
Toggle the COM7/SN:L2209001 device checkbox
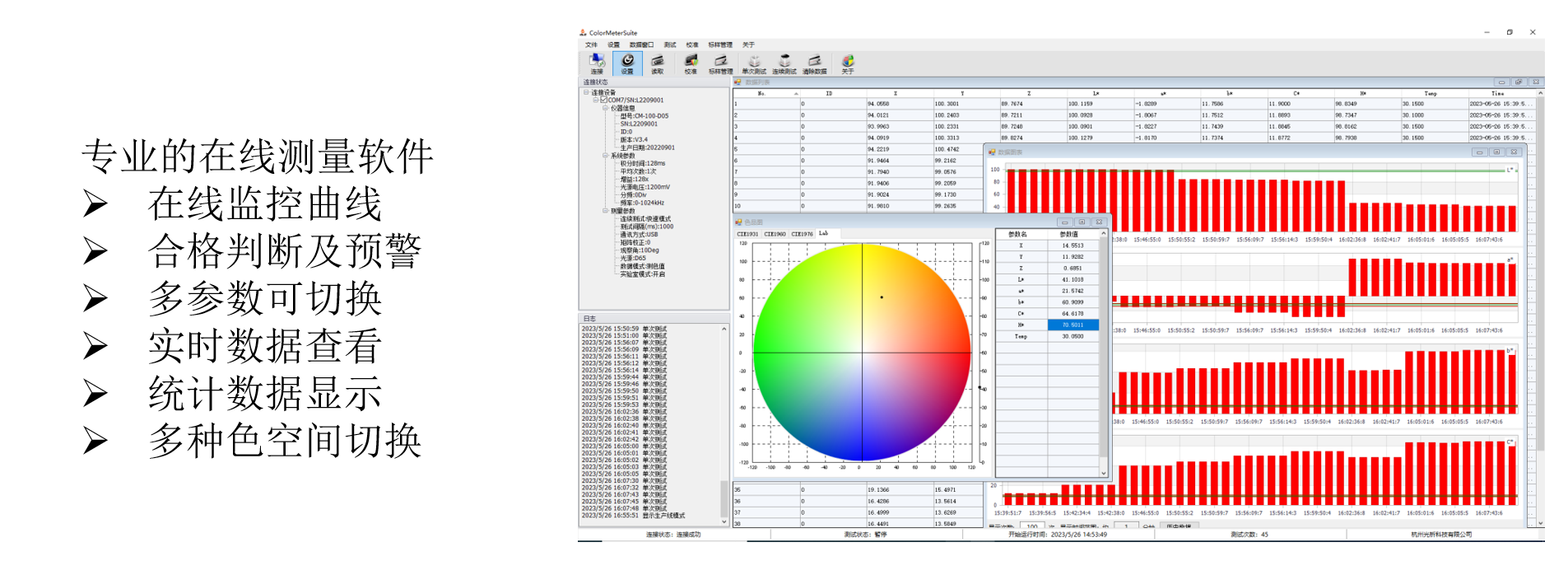603,101
